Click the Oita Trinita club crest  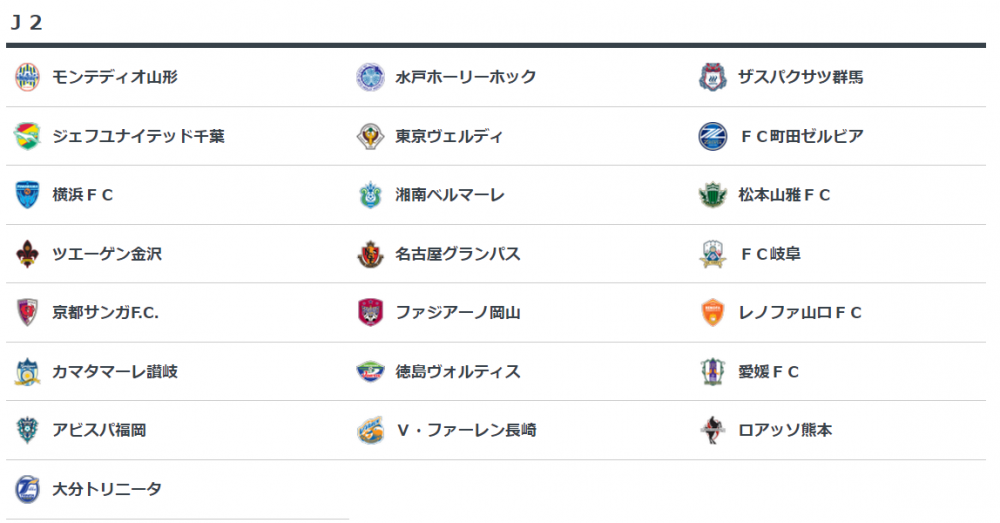click(27, 490)
